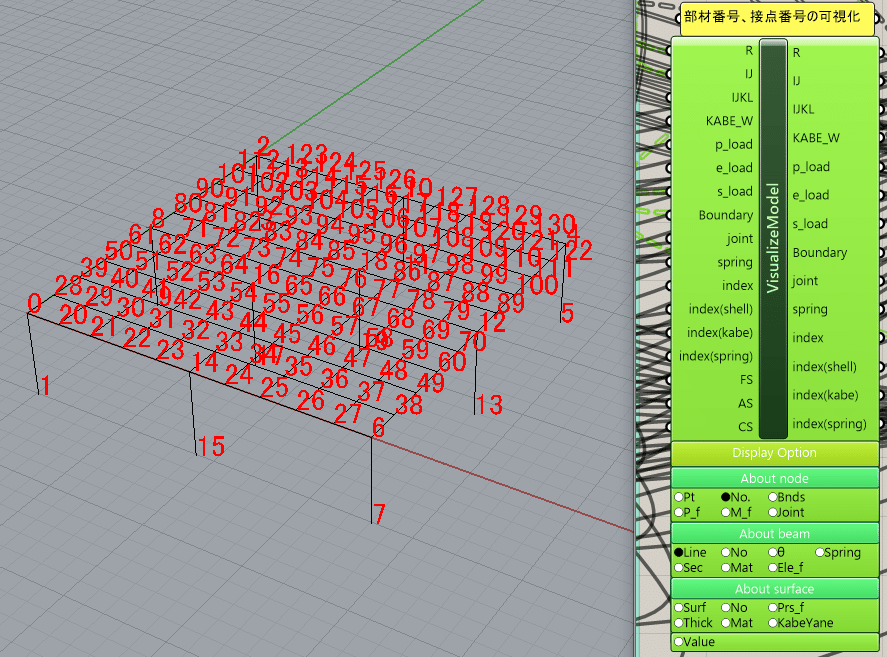Click the p_load output parameter

click(x=811, y=167)
